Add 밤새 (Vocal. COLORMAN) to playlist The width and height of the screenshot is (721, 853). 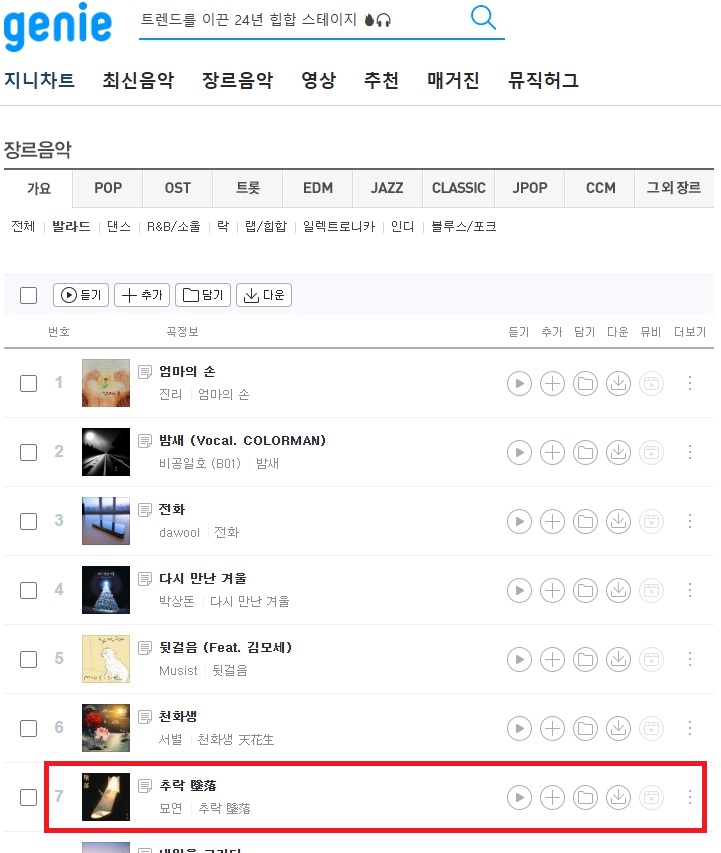[552, 453]
